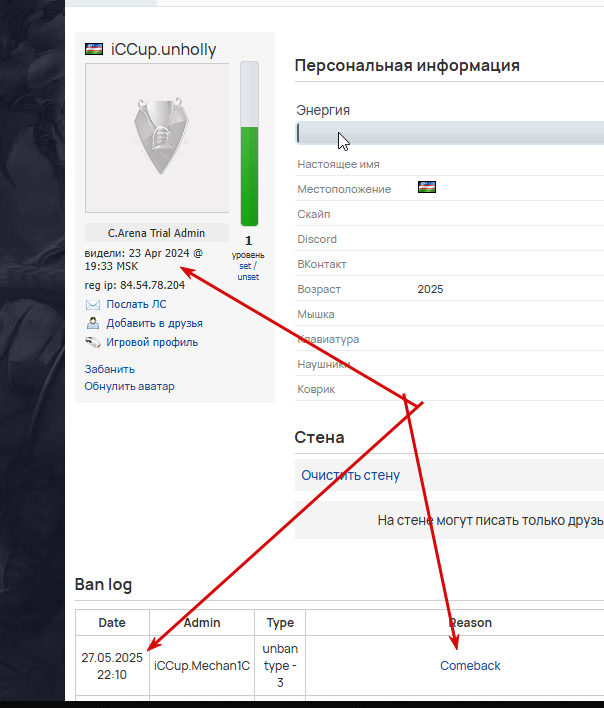Click the Стена heading
604x708 pixels.
click(320, 437)
